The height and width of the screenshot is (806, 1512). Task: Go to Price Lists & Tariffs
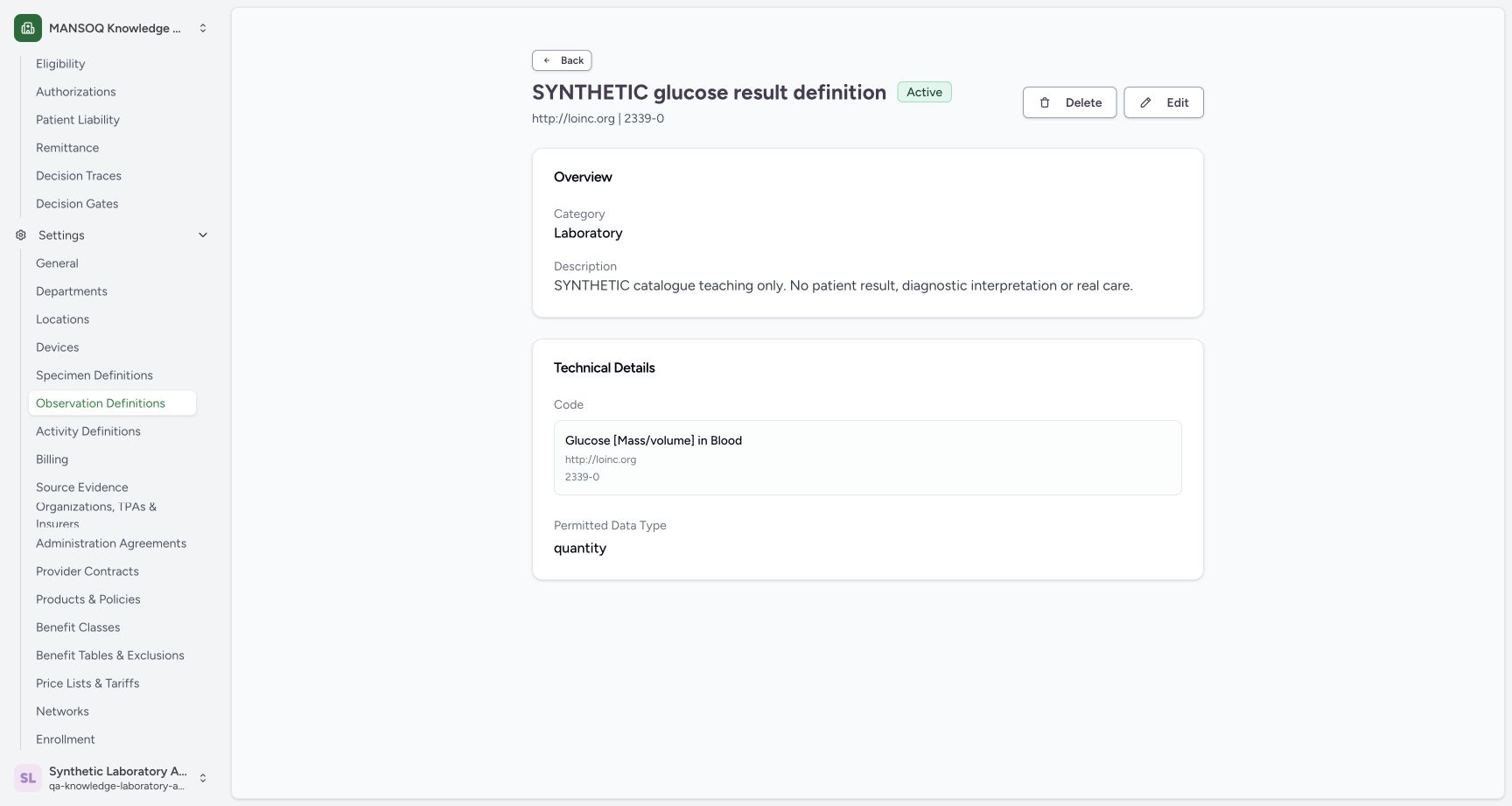coord(87,683)
